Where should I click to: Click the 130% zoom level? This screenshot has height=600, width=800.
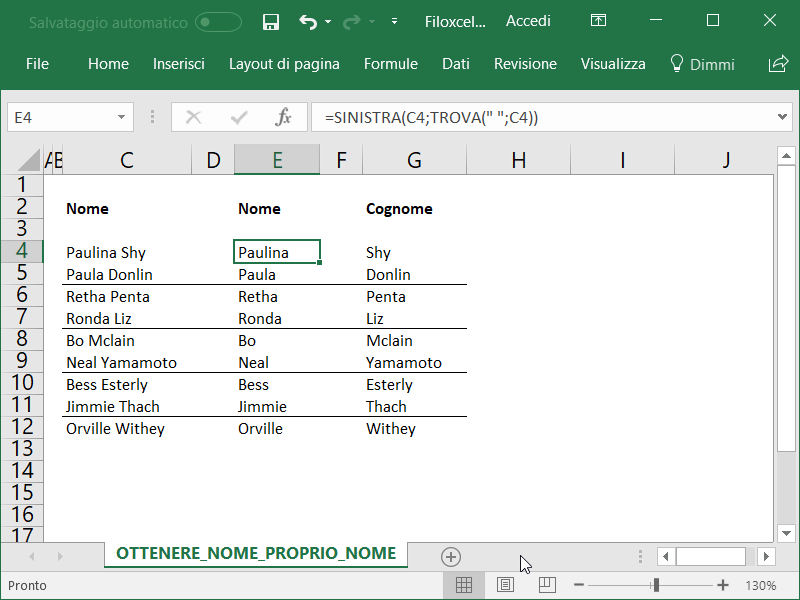761,585
